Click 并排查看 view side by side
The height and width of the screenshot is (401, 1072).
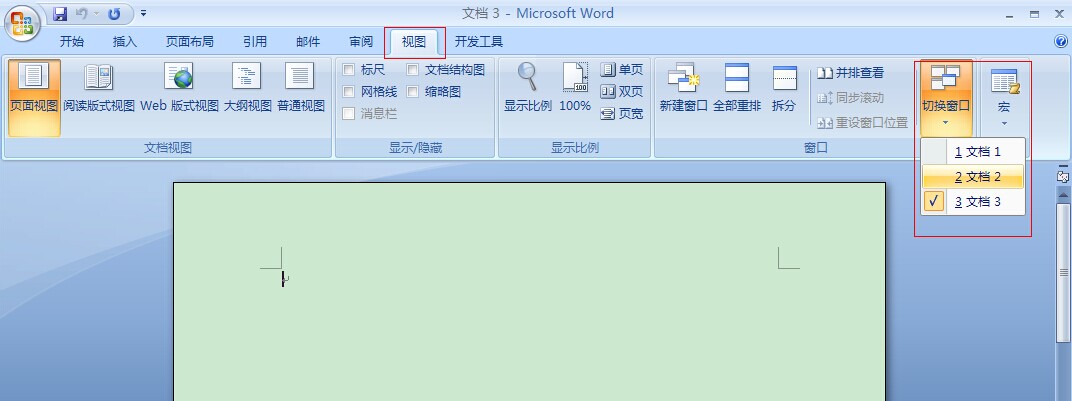click(x=850, y=72)
